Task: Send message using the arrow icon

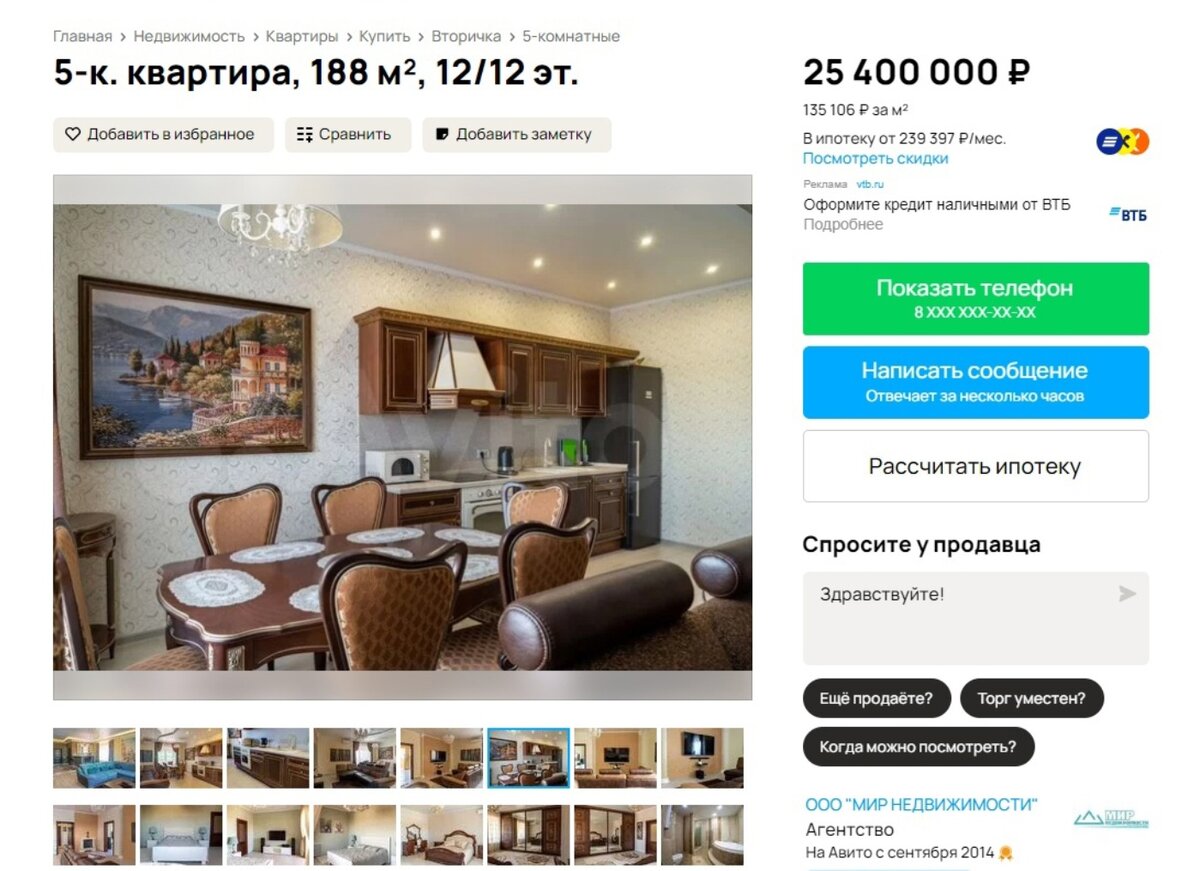Action: point(1127,594)
